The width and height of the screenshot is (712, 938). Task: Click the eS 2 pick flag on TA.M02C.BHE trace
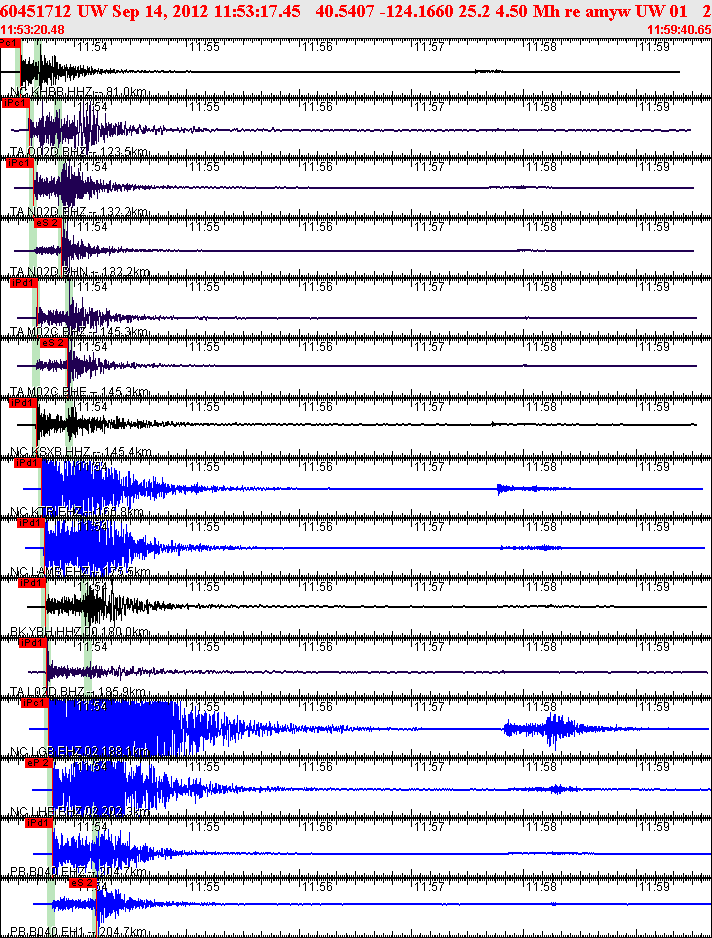click(x=53, y=342)
